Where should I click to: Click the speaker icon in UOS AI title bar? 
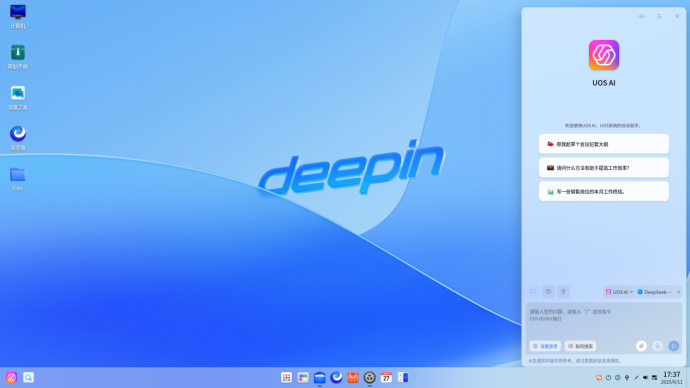642,16
